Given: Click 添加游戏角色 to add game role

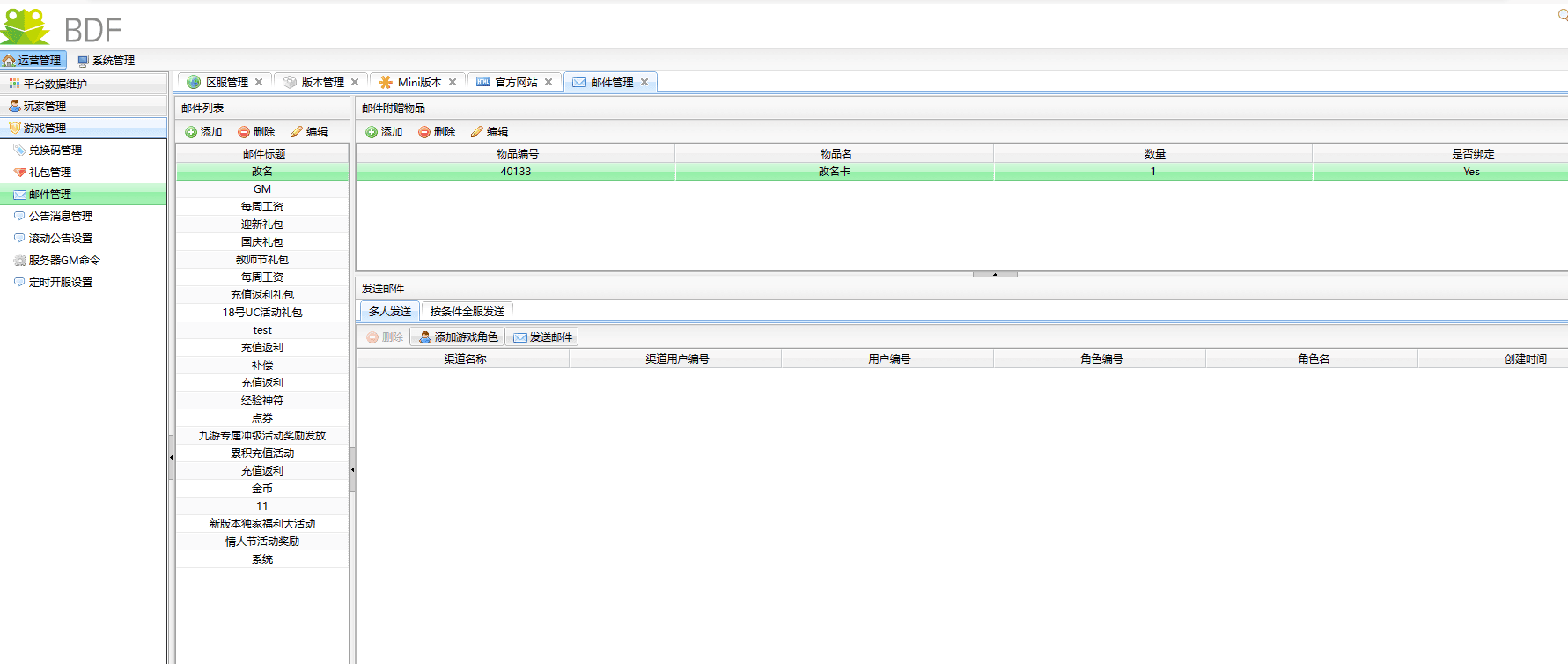Looking at the screenshot, I should [458, 337].
